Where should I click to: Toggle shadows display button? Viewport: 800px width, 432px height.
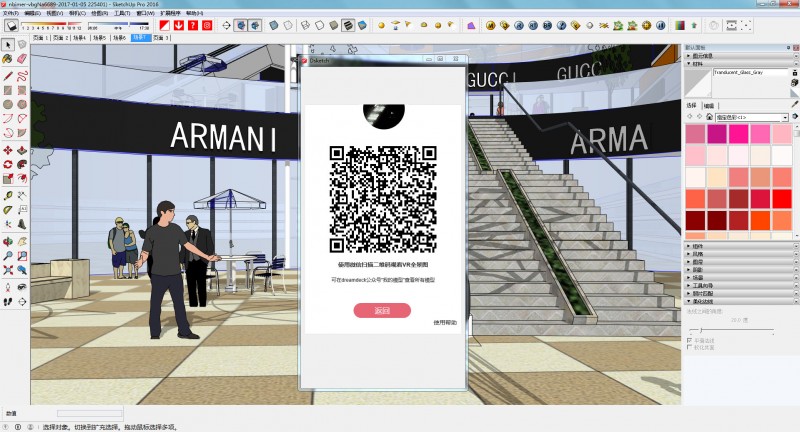tap(12, 25)
